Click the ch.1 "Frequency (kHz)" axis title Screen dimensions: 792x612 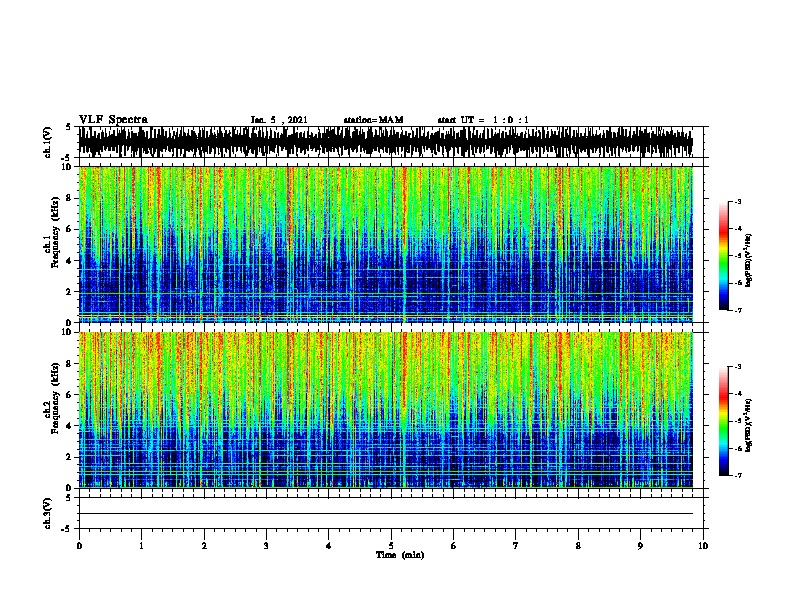(x=55, y=232)
